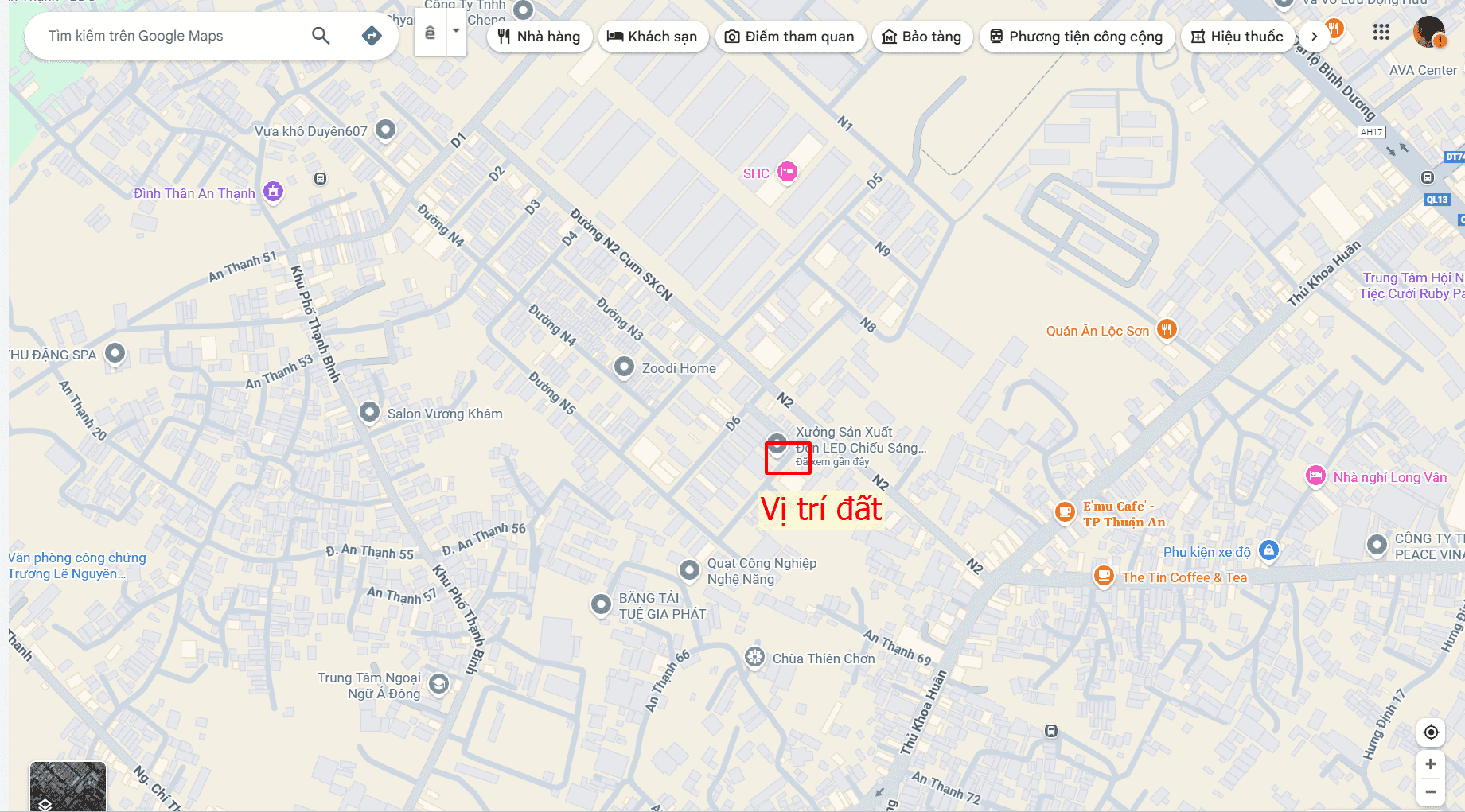This screenshot has height=812, width=1465.
Task: Click the Chùa Thiên Chơn temple icon
Action: click(754, 658)
